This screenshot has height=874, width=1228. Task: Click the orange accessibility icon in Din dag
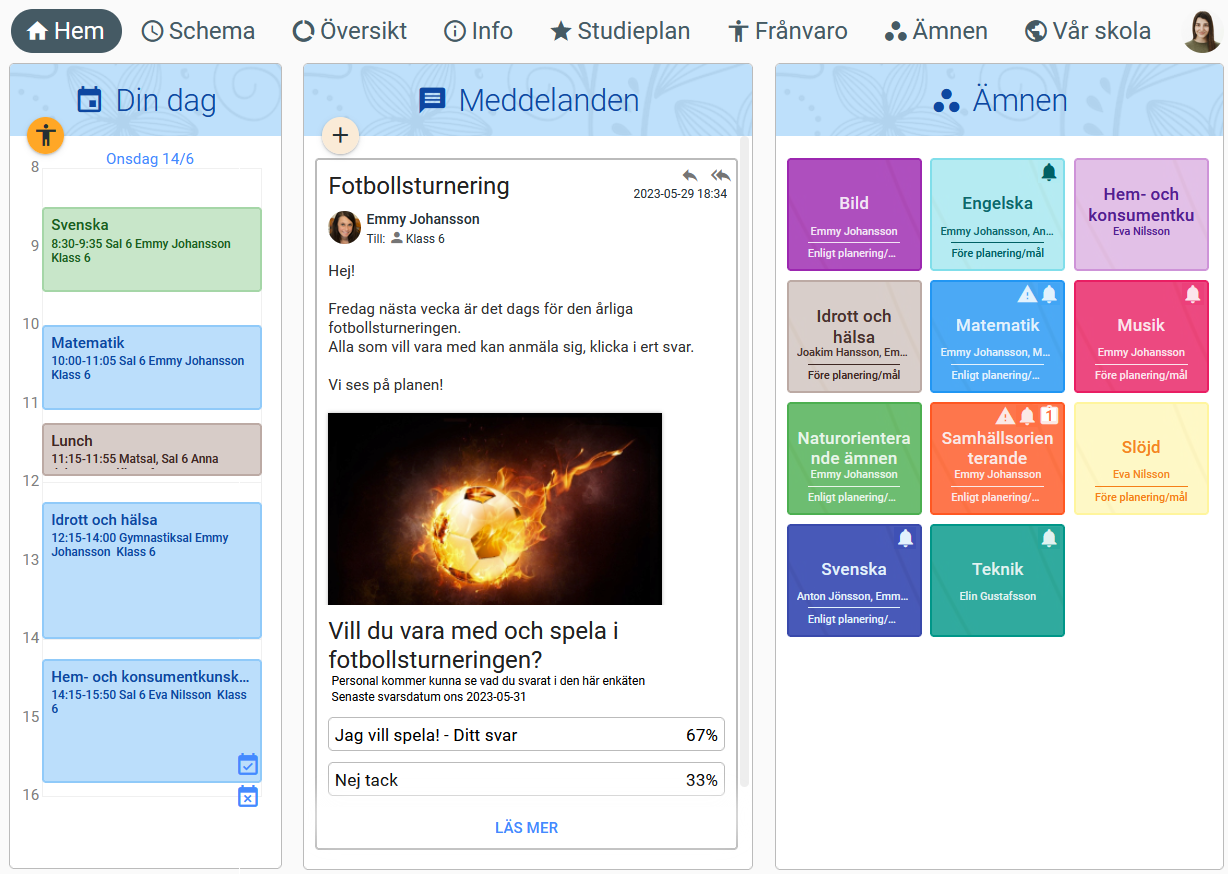pos(45,134)
